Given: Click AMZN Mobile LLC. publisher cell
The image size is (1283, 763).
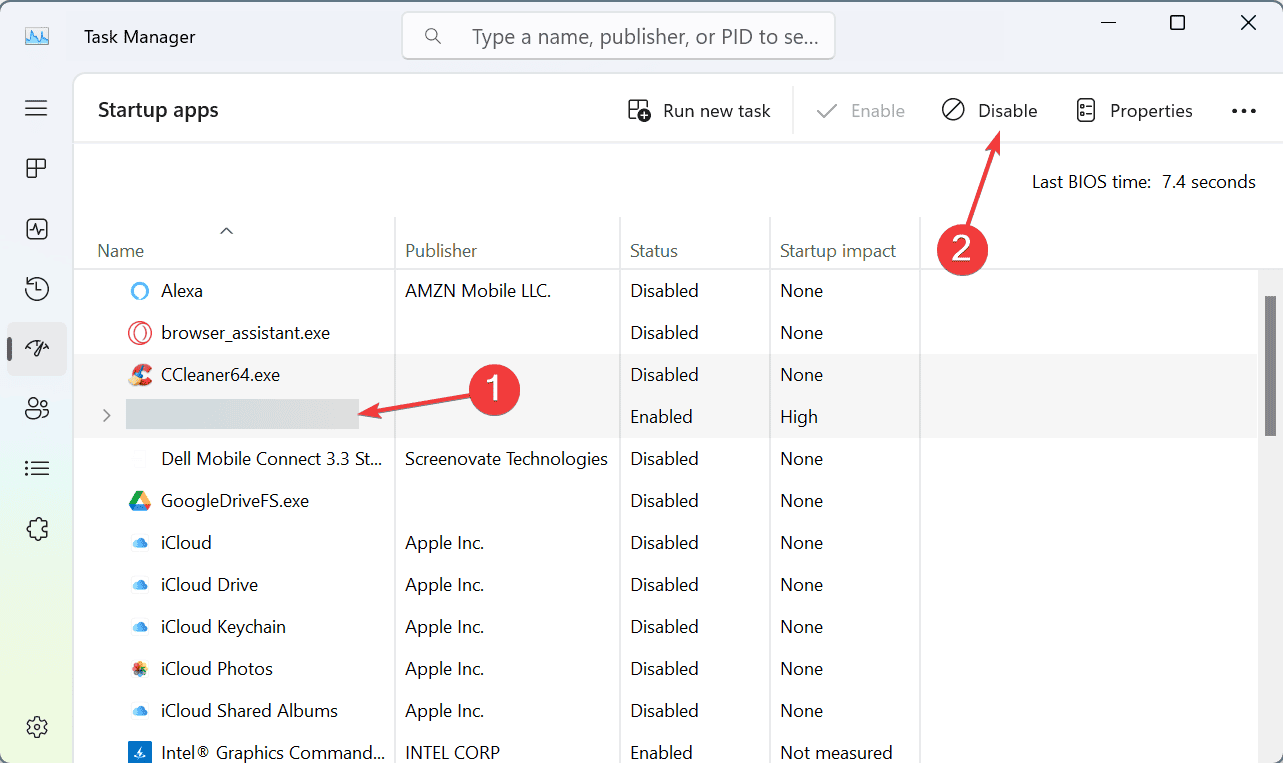Looking at the screenshot, I should click(478, 291).
